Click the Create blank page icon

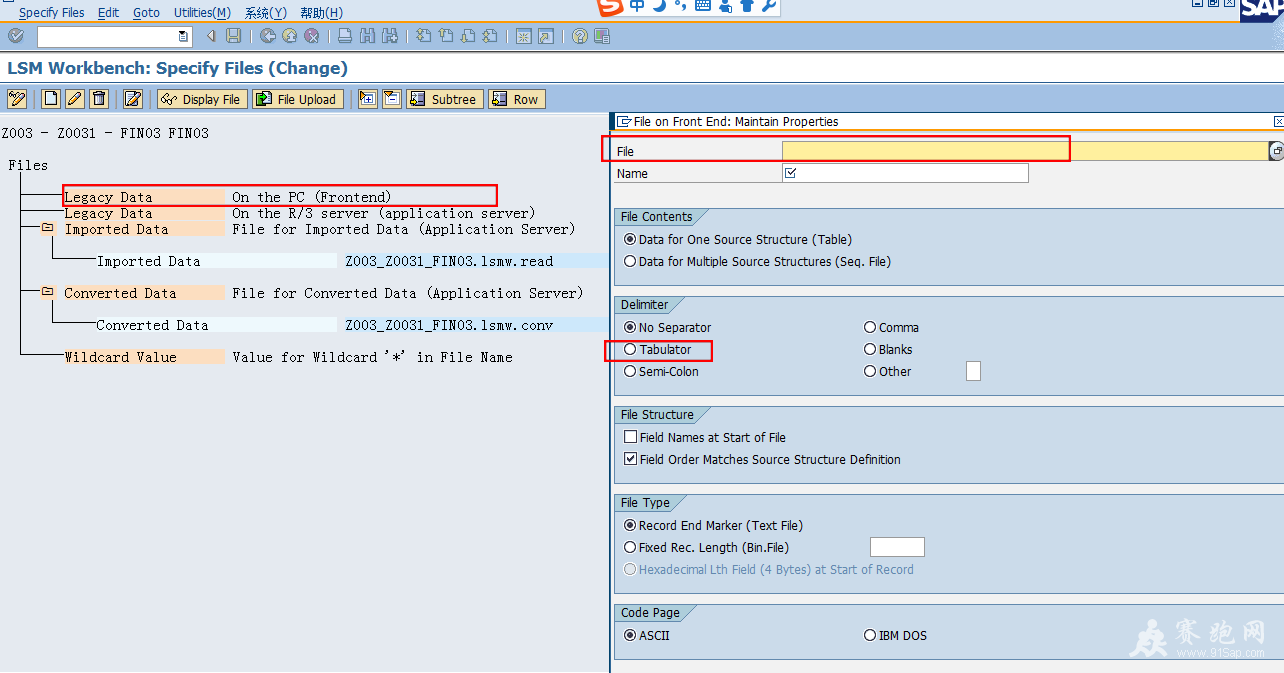(51, 99)
